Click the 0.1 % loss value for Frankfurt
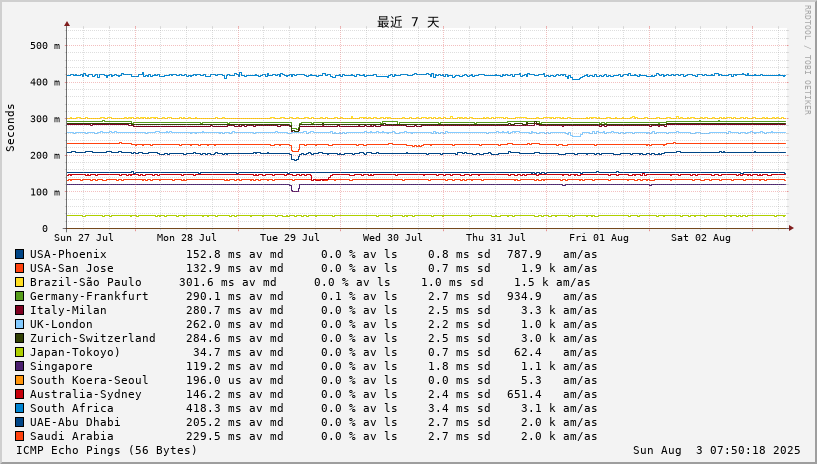 (x=338, y=297)
